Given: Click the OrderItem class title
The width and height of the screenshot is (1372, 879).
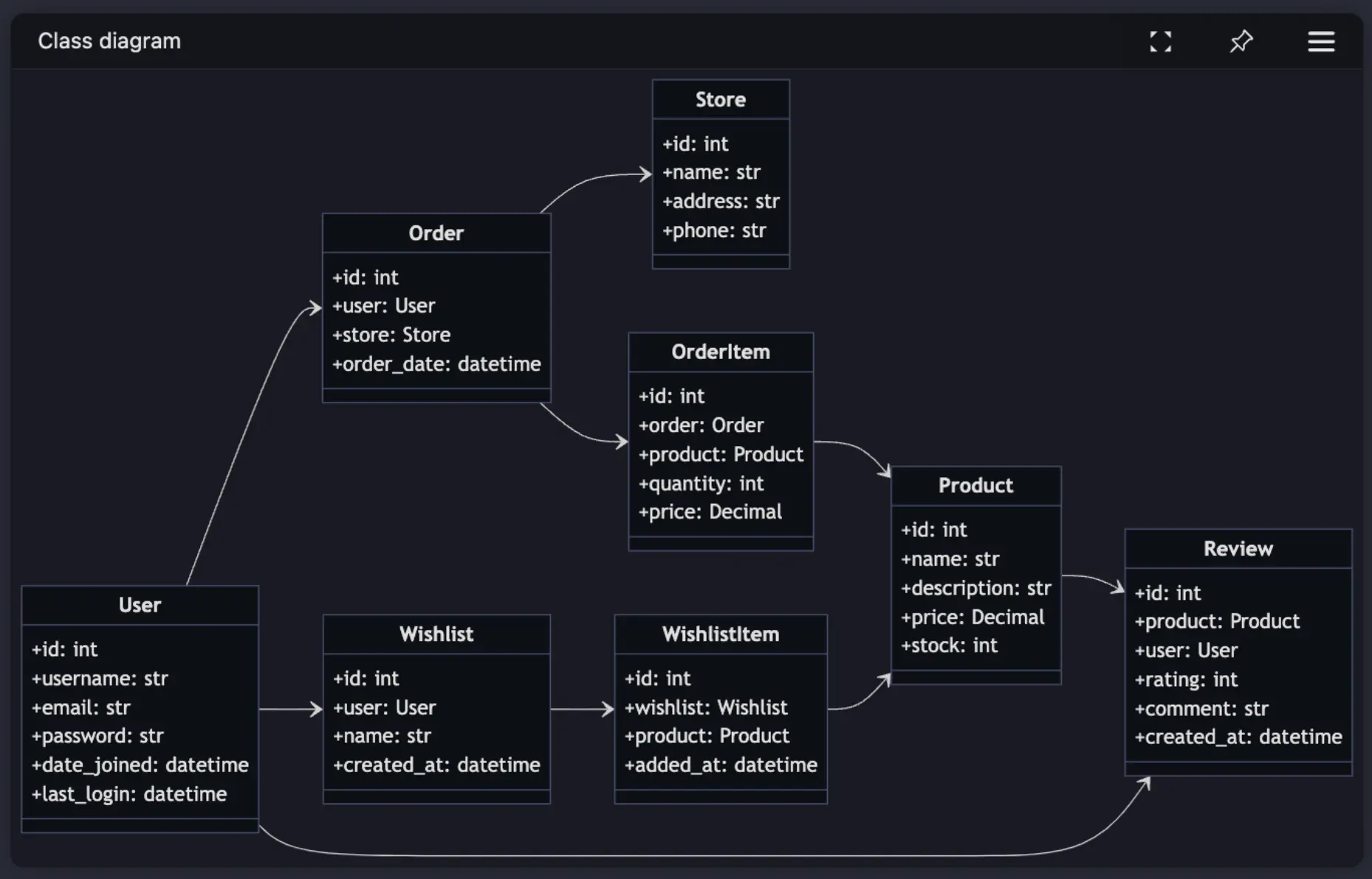Looking at the screenshot, I should (721, 352).
